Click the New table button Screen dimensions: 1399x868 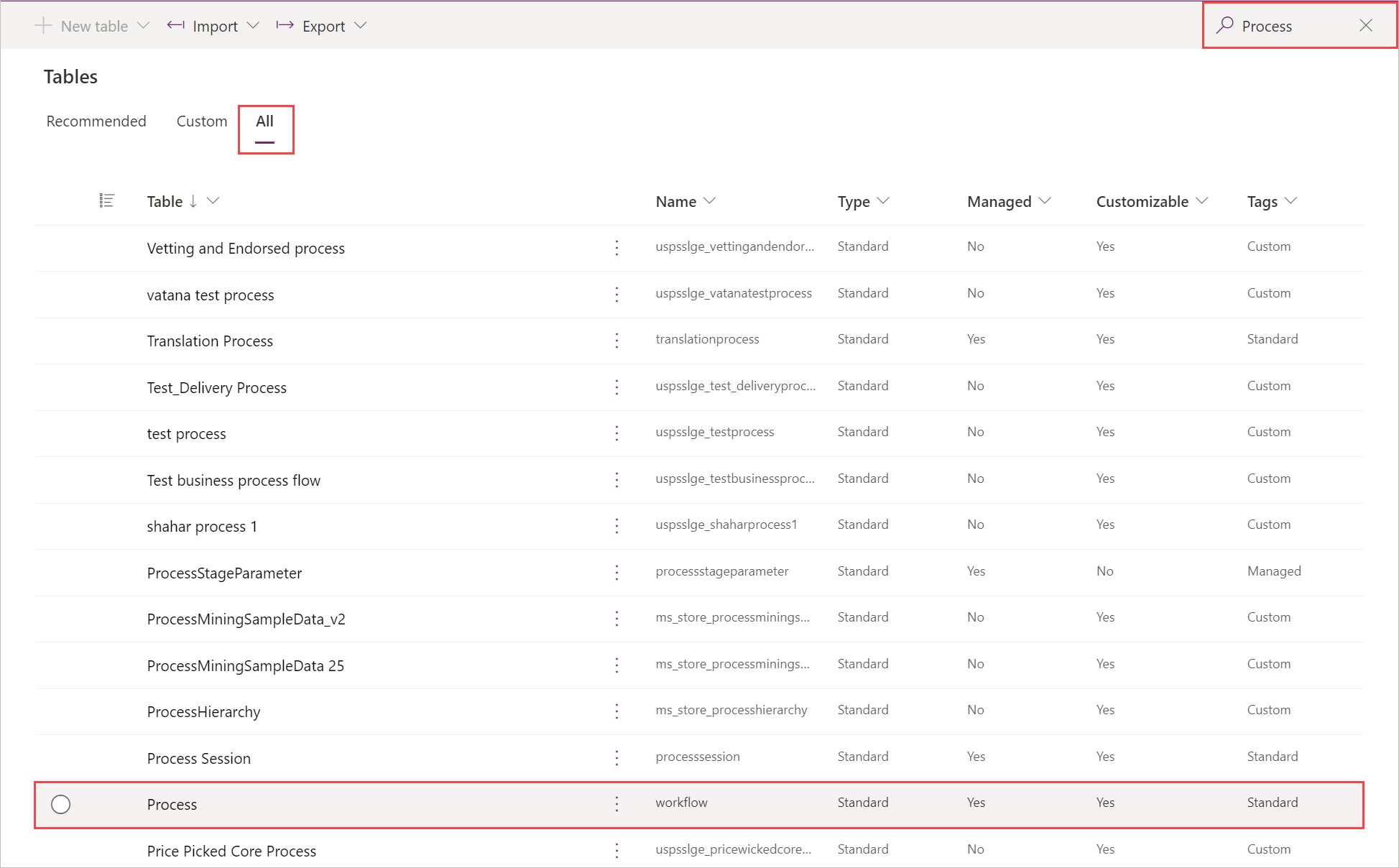click(x=85, y=25)
